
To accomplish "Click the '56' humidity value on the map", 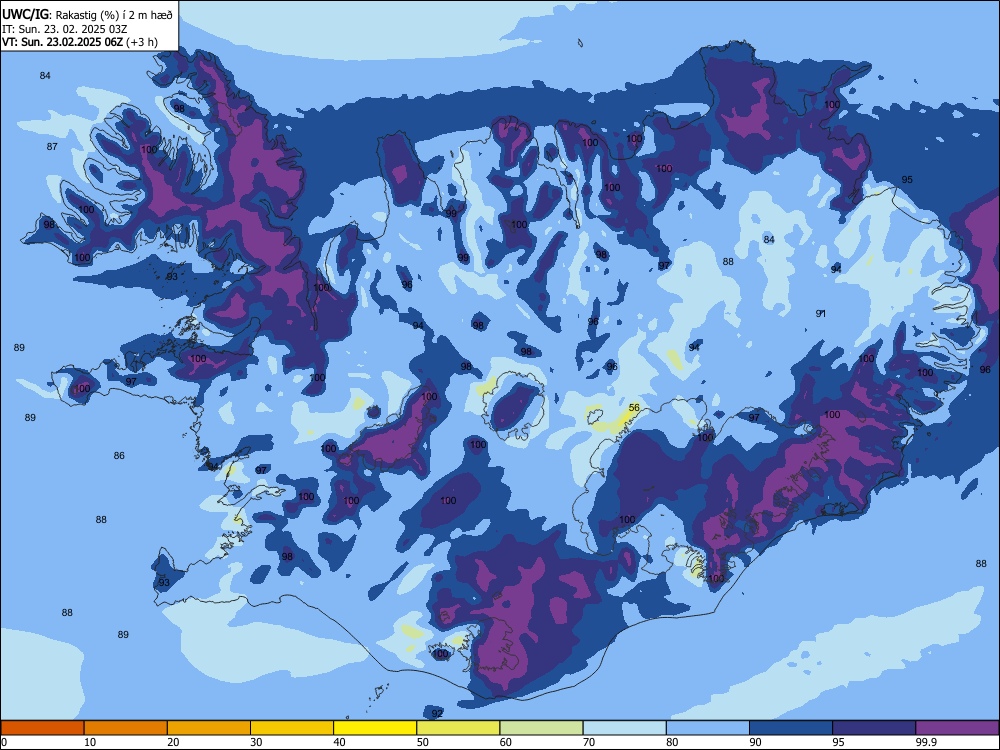I will (634, 408).
